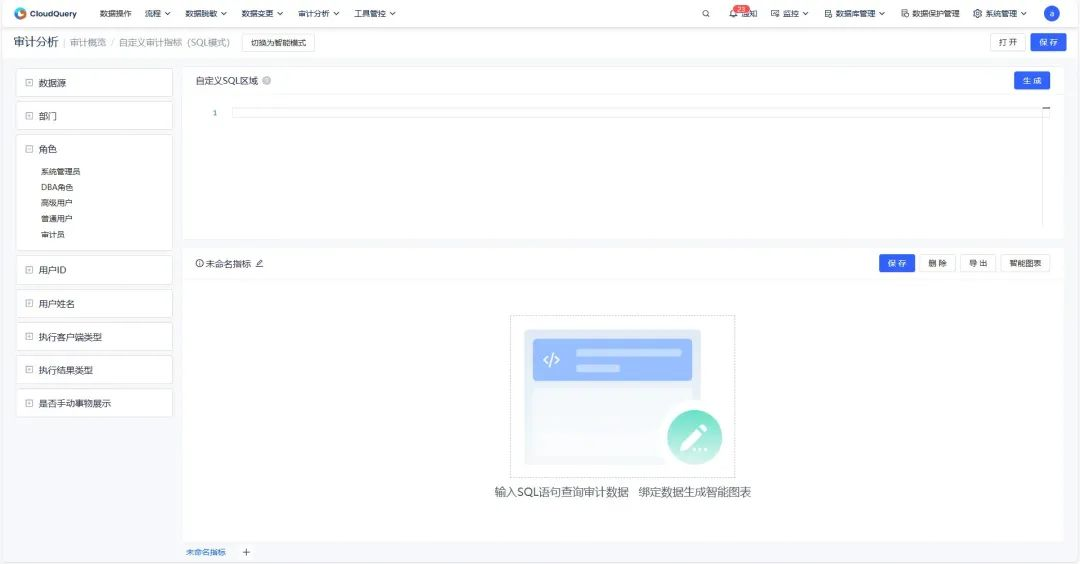
Task: Select the 普通用户 role
Action: (56, 219)
